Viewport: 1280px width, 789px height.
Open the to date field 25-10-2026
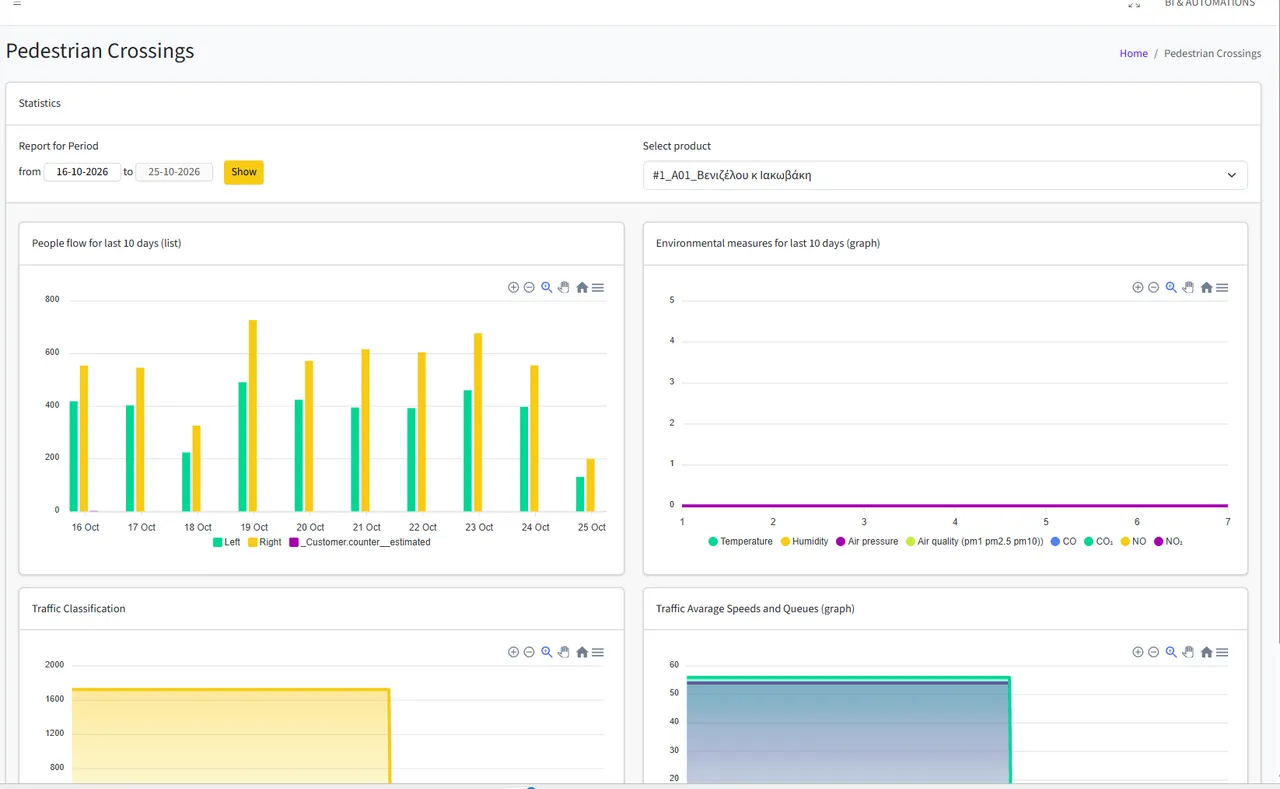coord(174,172)
